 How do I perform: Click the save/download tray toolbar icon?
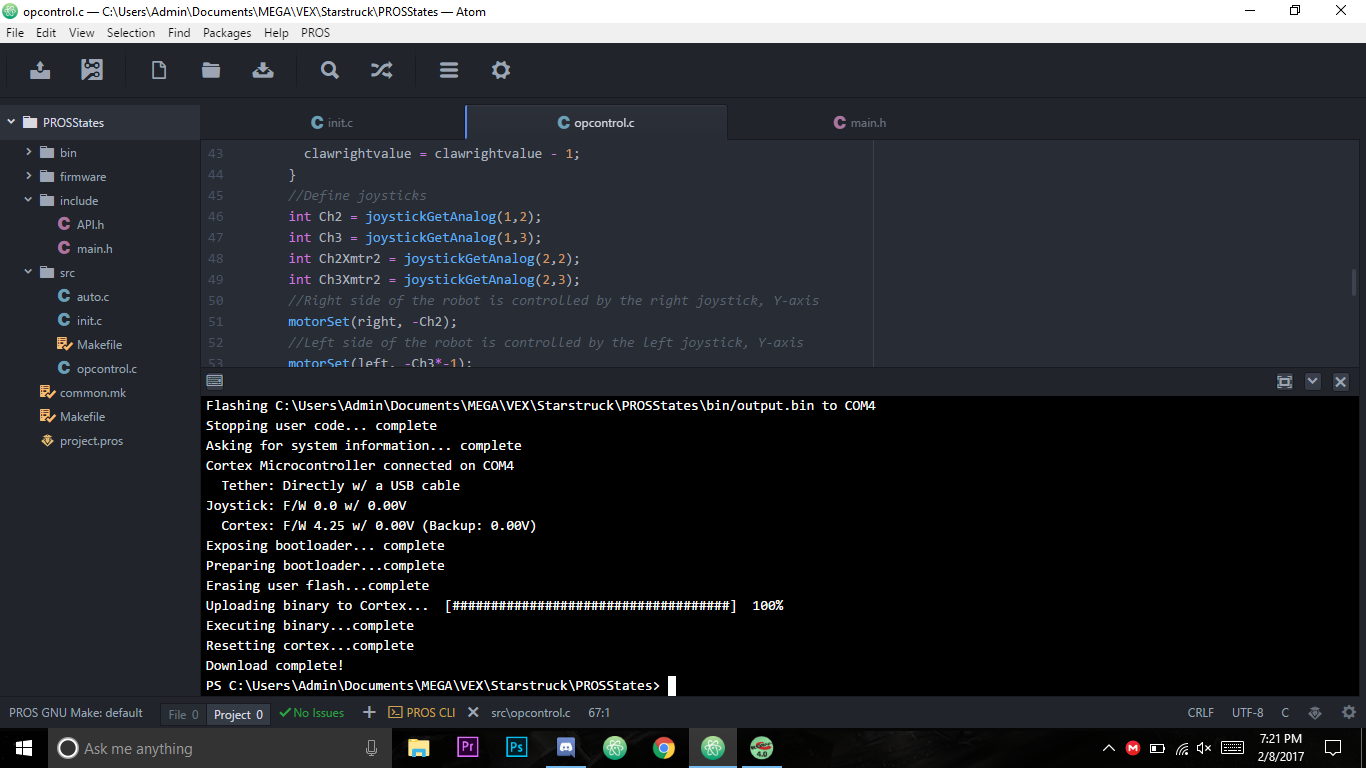click(x=263, y=70)
